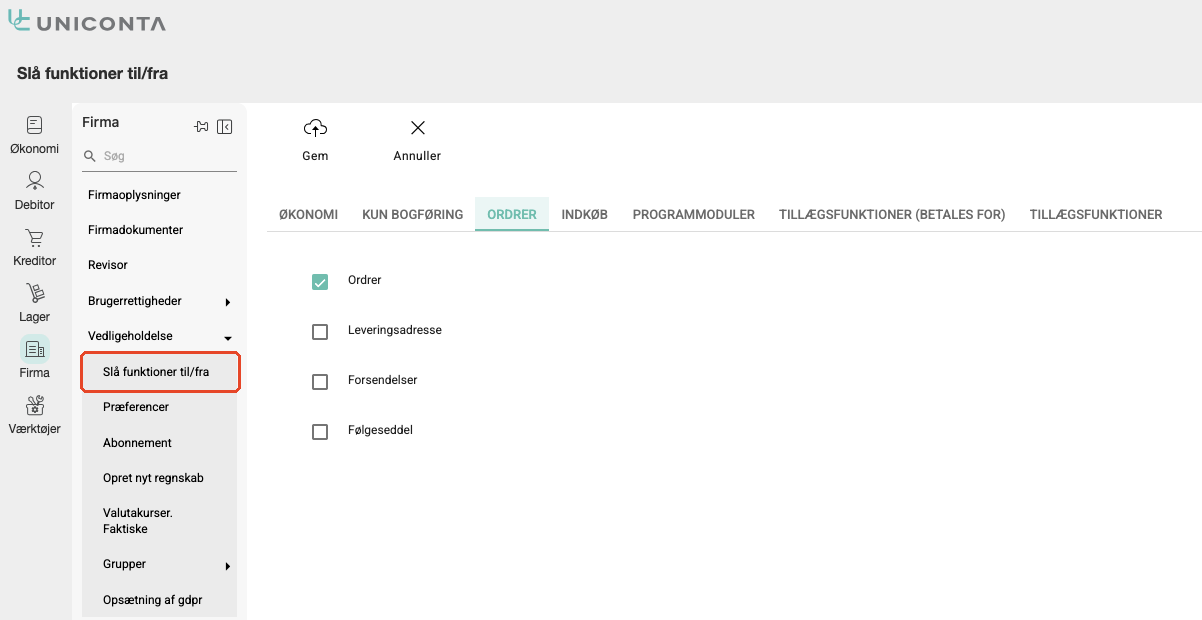Open the Kreditor shopping cart icon
The image size is (1202, 620).
pyautogui.click(x=34, y=238)
